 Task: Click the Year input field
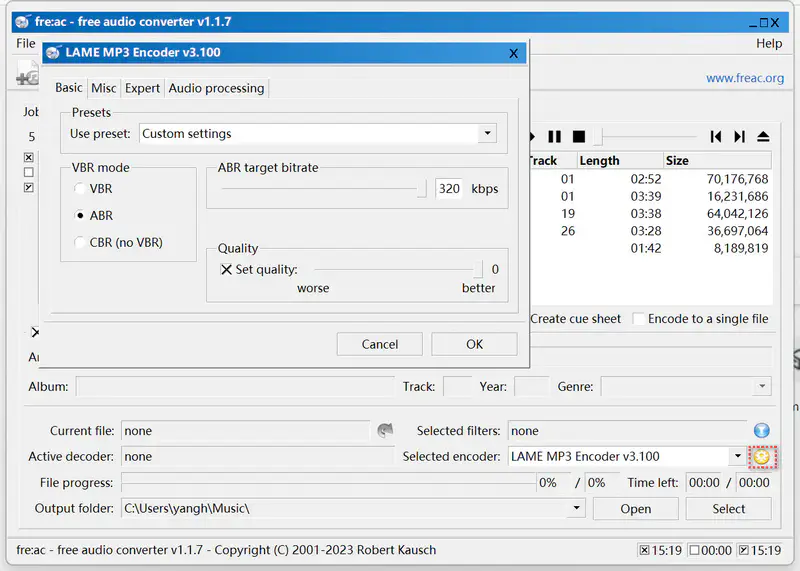532,386
